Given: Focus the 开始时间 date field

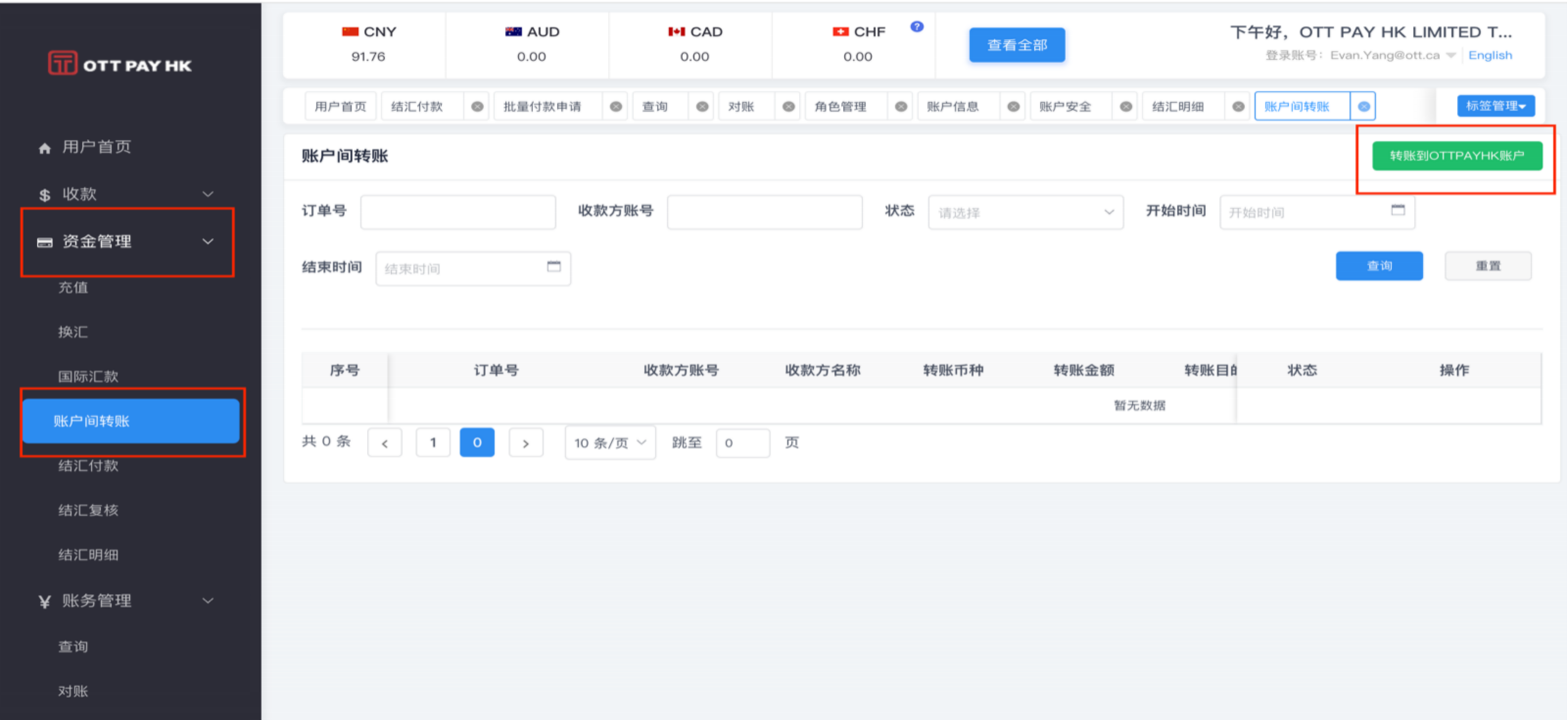Looking at the screenshot, I should (x=1318, y=213).
